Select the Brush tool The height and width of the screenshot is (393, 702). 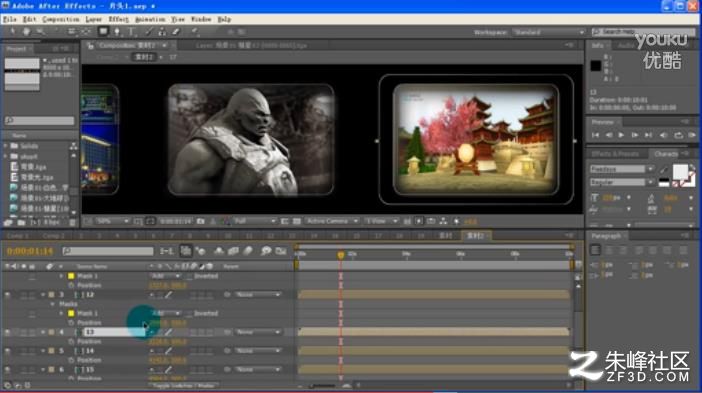[x=148, y=31]
